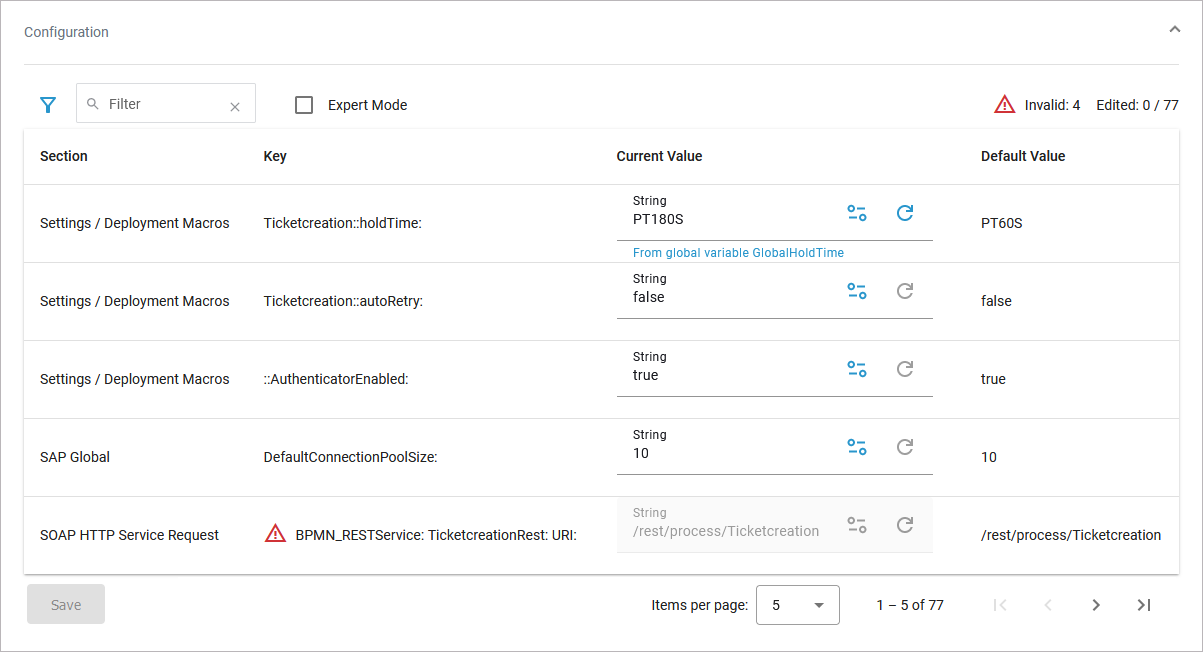Image resolution: width=1203 pixels, height=652 pixels.
Task: Collapse the Configuration panel
Action: [x=1174, y=30]
